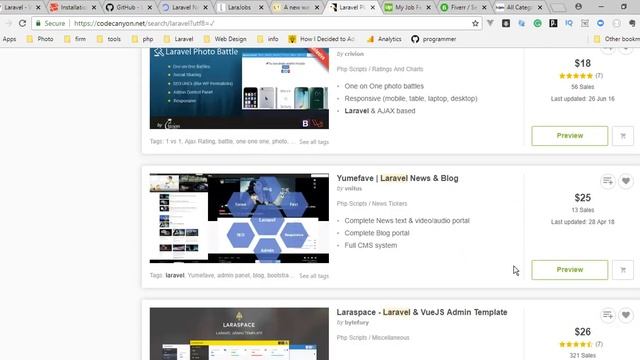The image size is (640, 360).
Task: Favorite Laraspace with the heart icon
Action: 626,315
